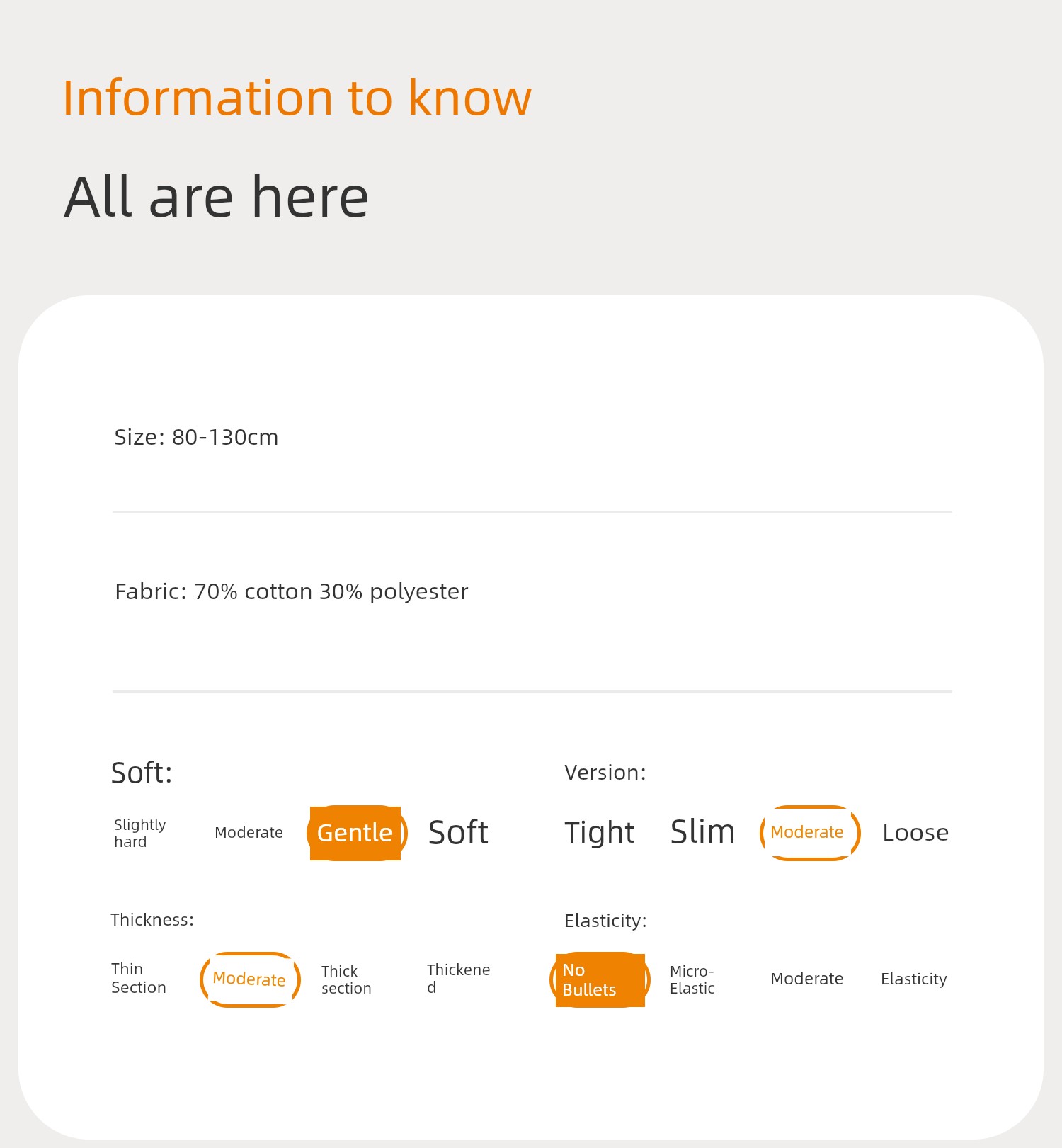Select Thin Section thickness option

[139, 978]
